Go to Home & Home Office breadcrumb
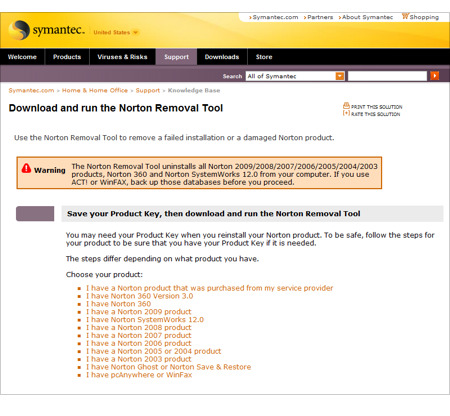Screen dimensions: 450x416 pos(95,90)
